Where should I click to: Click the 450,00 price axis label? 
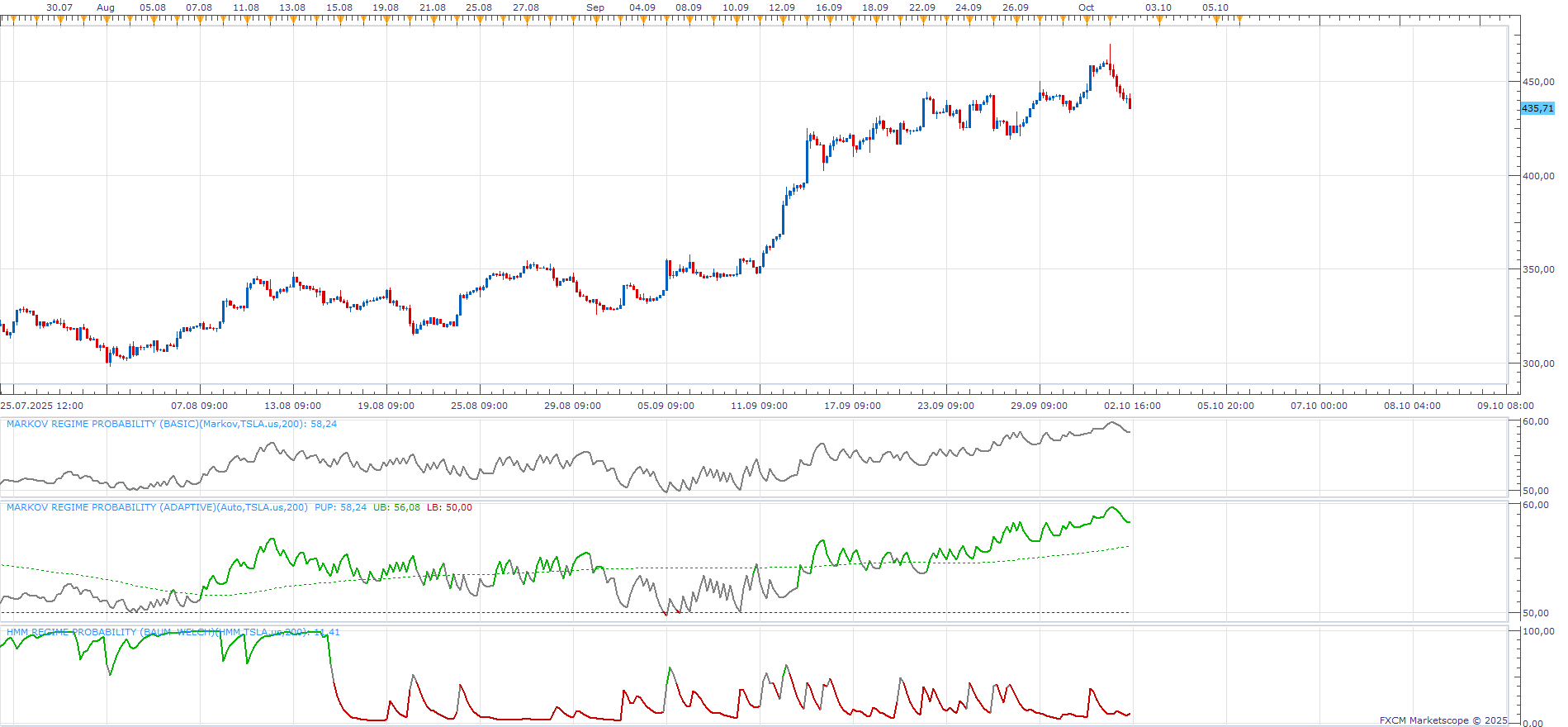pyautogui.click(x=1538, y=82)
